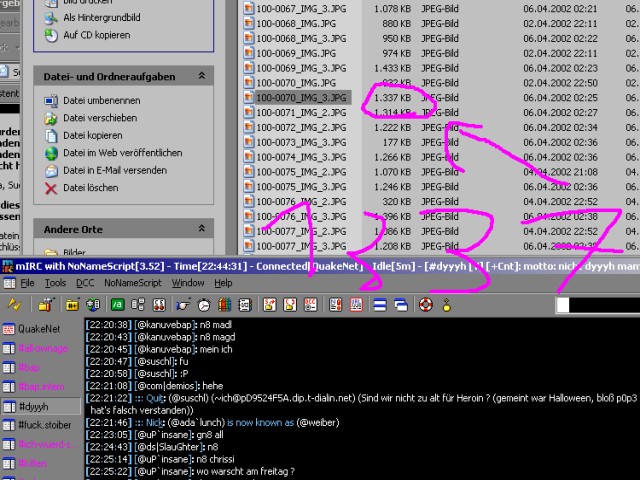Switch to the #fuck.stoiber channel

[45, 425]
